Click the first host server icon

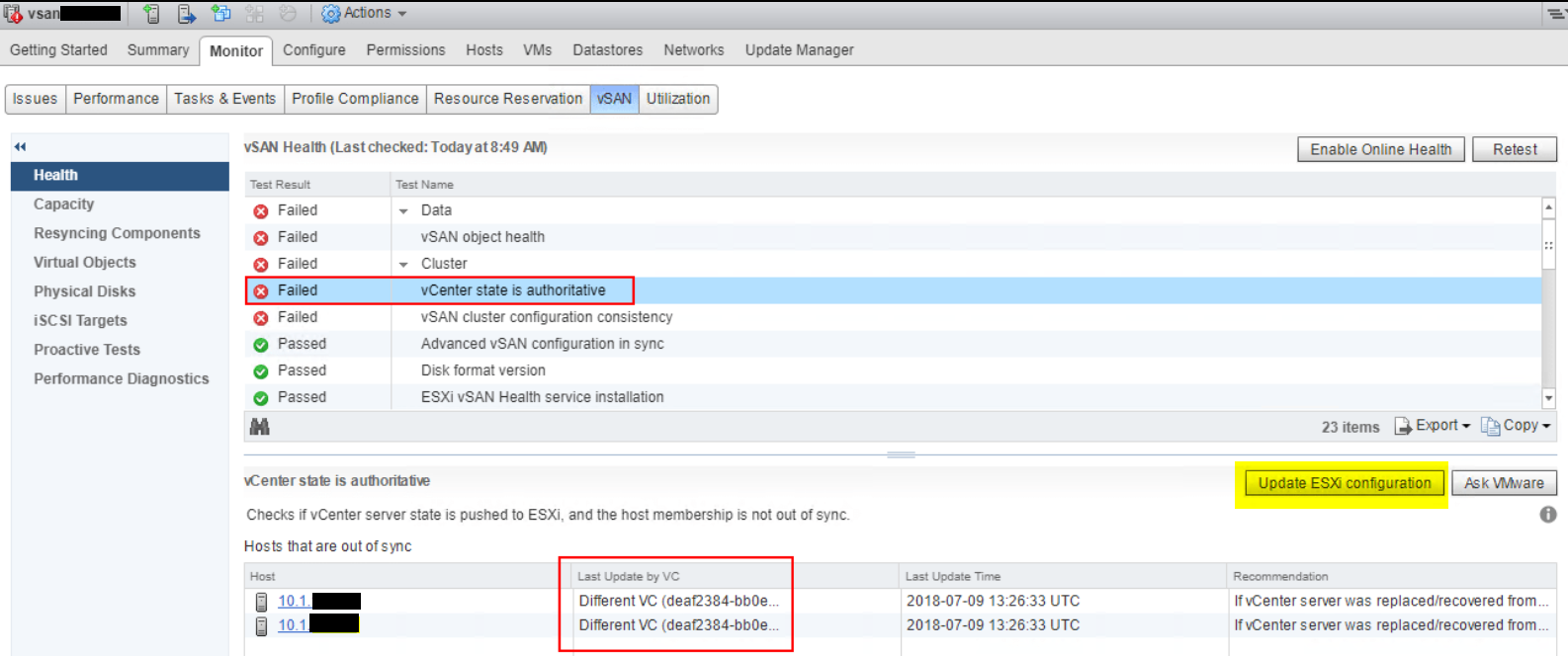[x=261, y=602]
